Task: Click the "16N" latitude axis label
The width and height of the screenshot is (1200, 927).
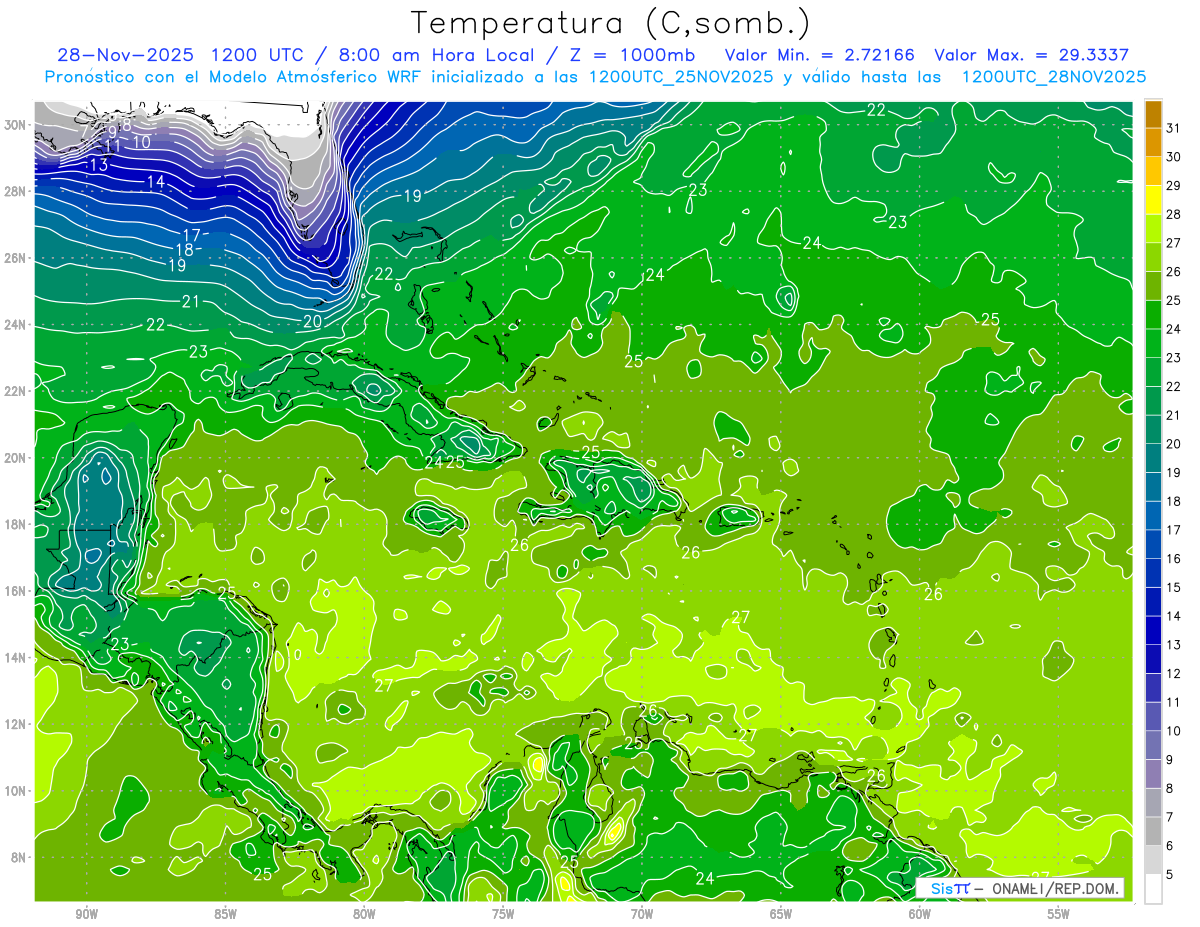Action: (15, 591)
